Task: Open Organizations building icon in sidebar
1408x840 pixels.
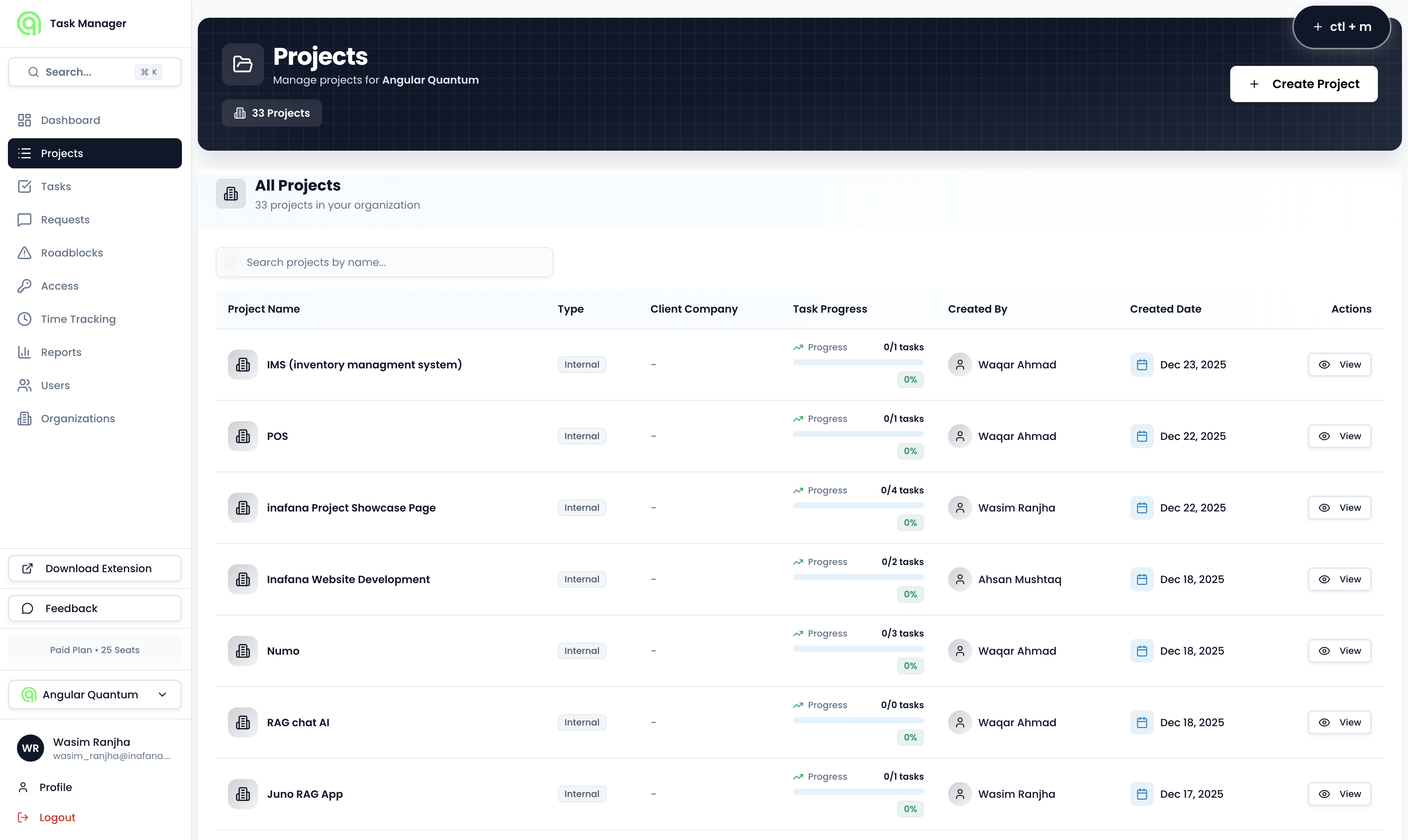Action: tap(25, 418)
